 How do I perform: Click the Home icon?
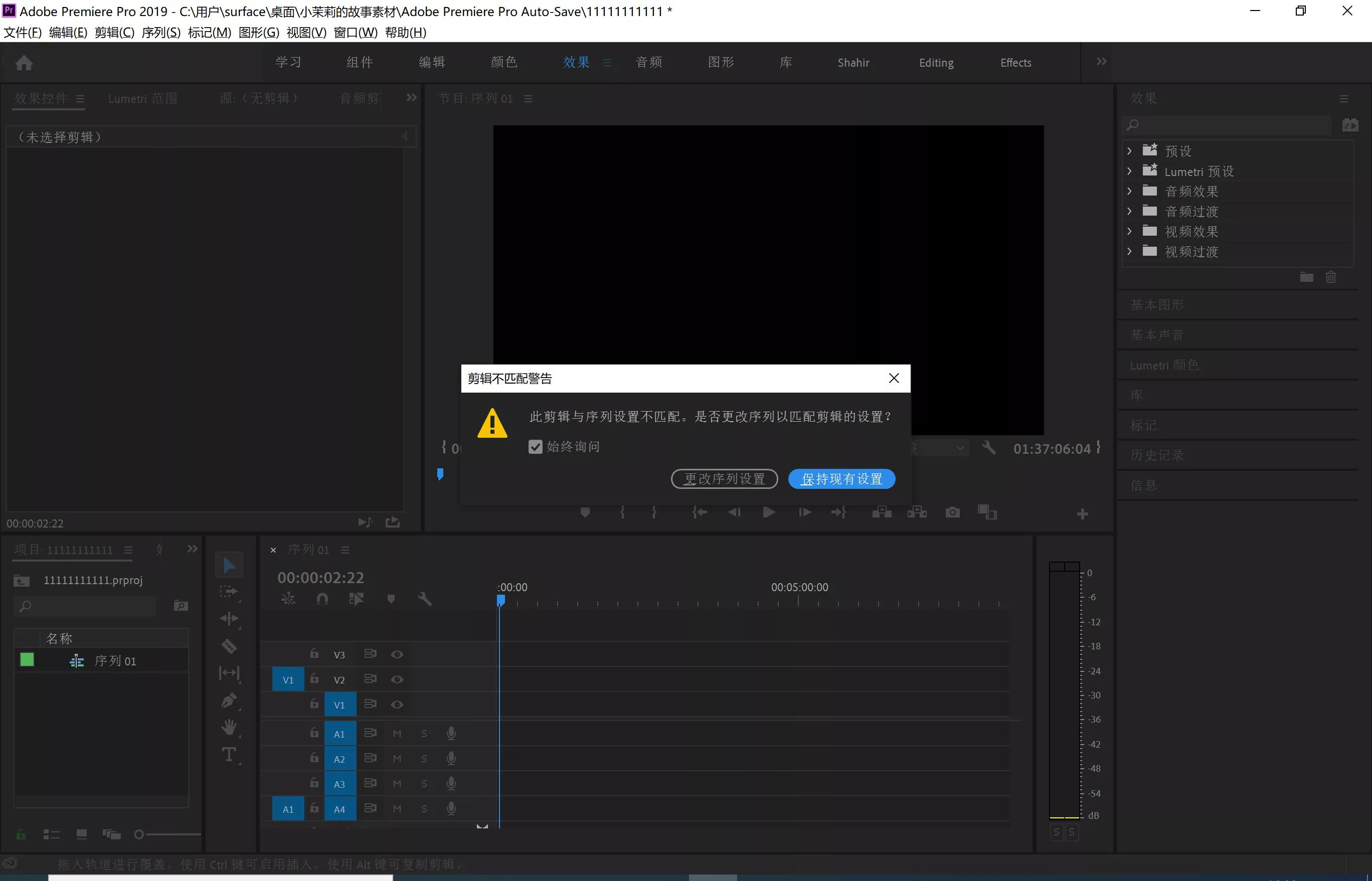pyautogui.click(x=24, y=62)
